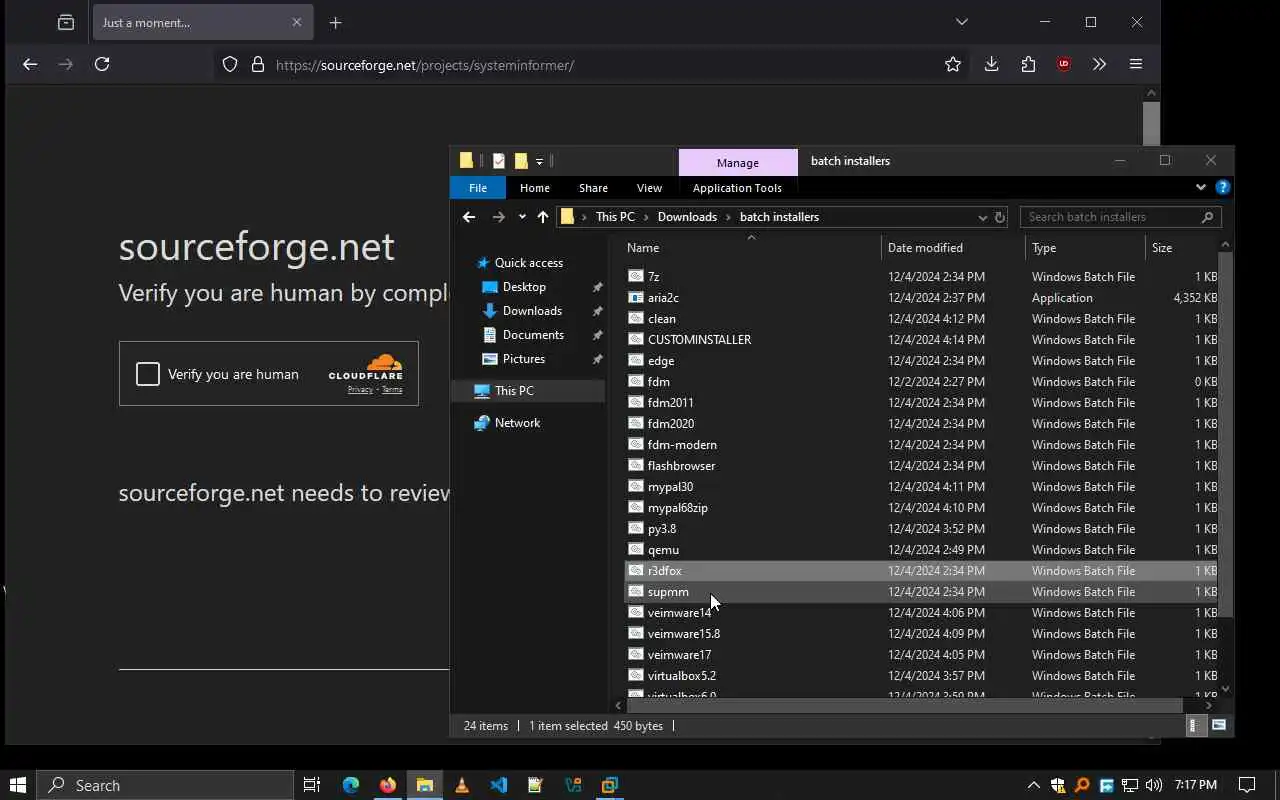Select the qemu batch file

pos(920,550)
